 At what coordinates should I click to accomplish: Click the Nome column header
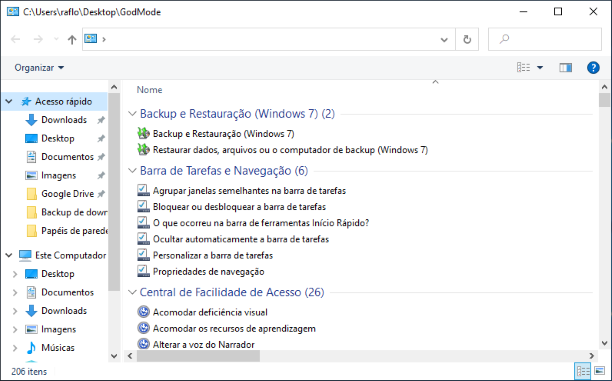[149, 90]
